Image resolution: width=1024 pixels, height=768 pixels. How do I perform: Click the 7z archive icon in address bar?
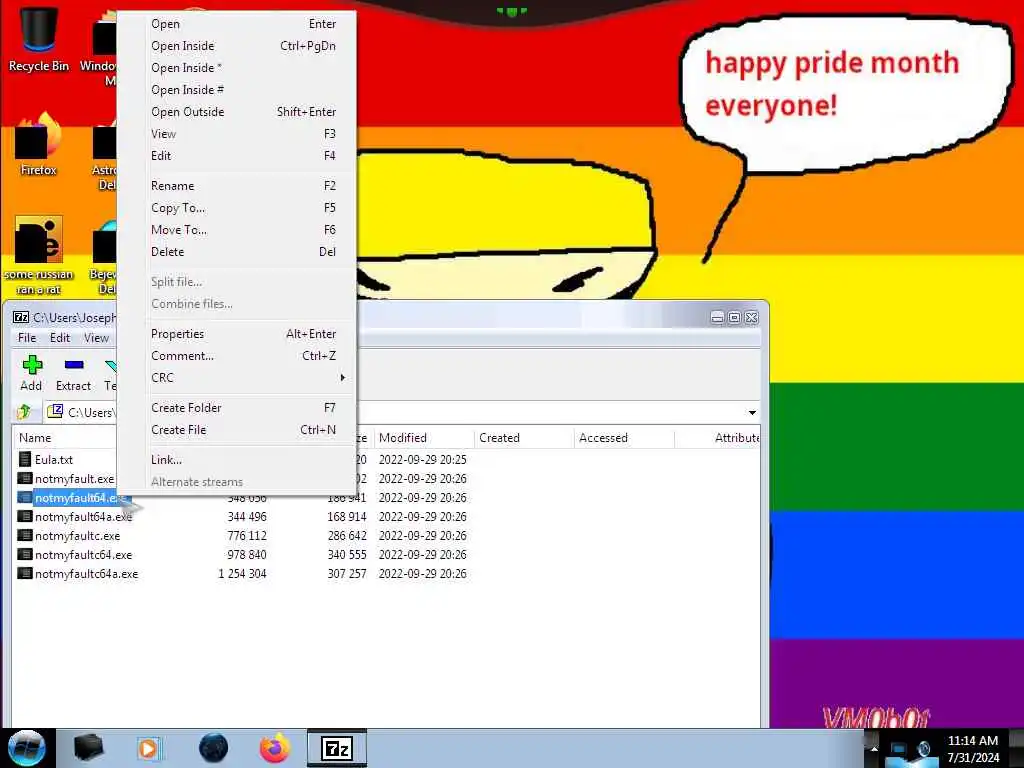click(x=56, y=411)
